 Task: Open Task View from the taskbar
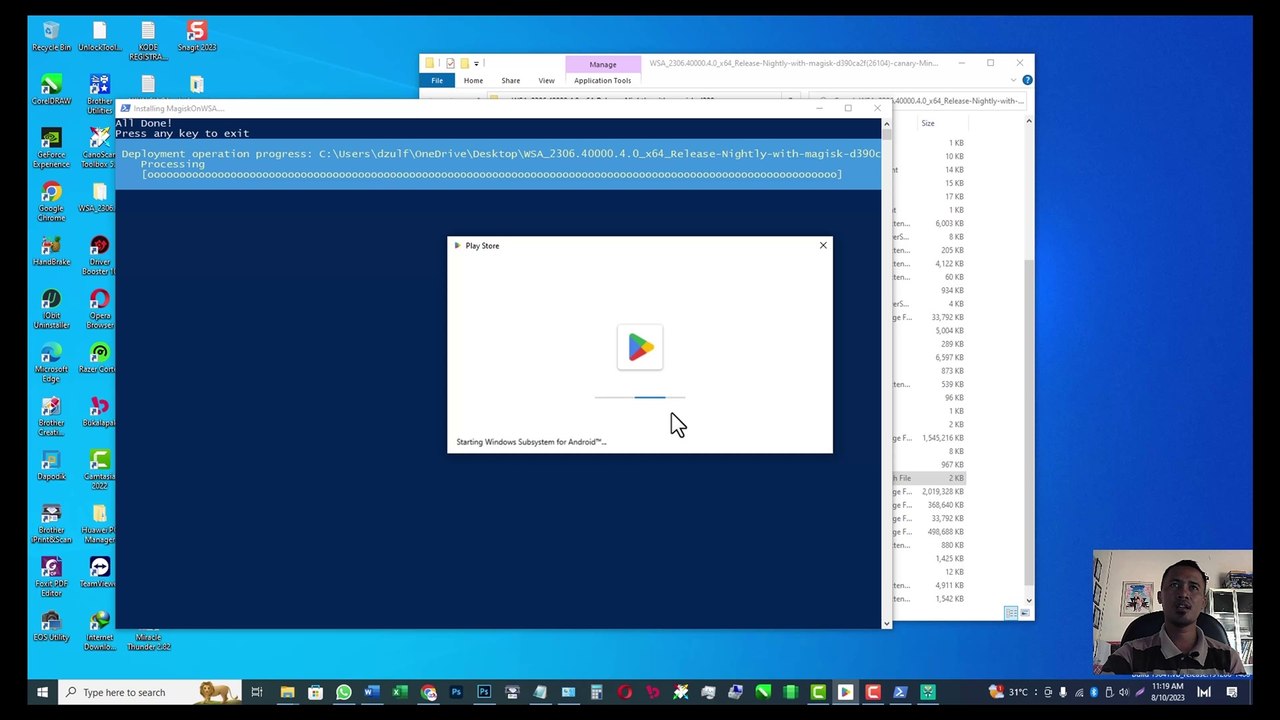click(257, 692)
